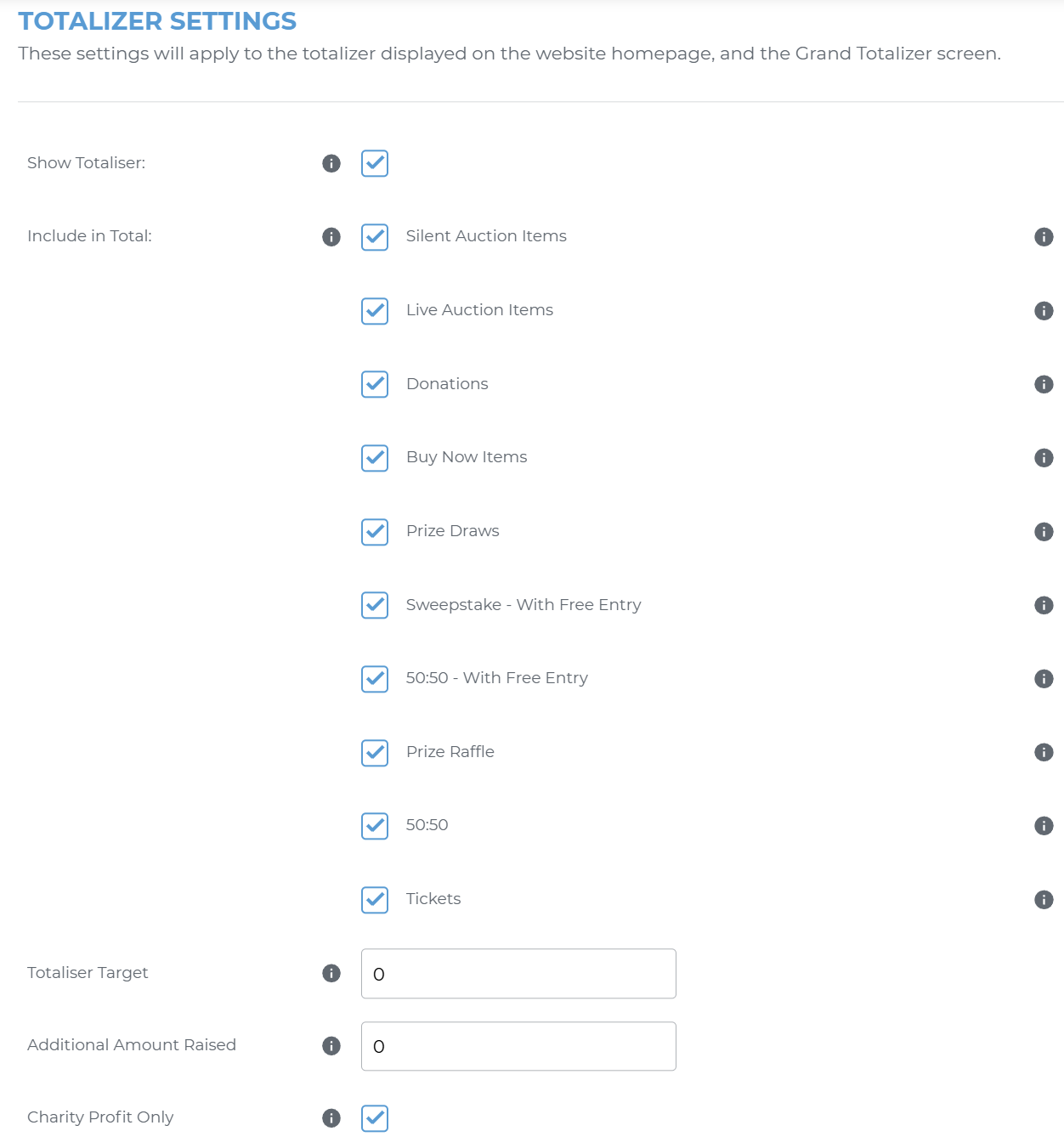The width and height of the screenshot is (1064, 1148).
Task: Click the Totaliser Target input field
Action: point(518,974)
